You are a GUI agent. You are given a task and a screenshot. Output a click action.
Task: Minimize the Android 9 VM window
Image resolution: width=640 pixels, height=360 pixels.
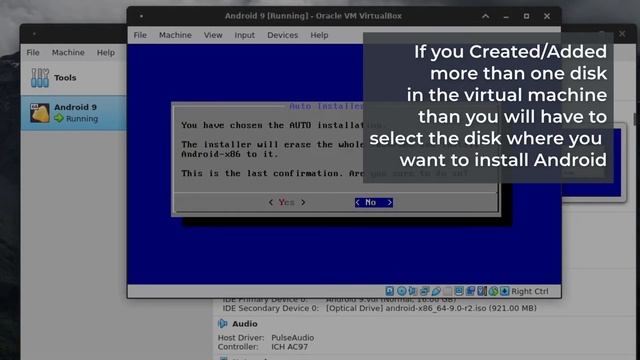tap(506, 16)
